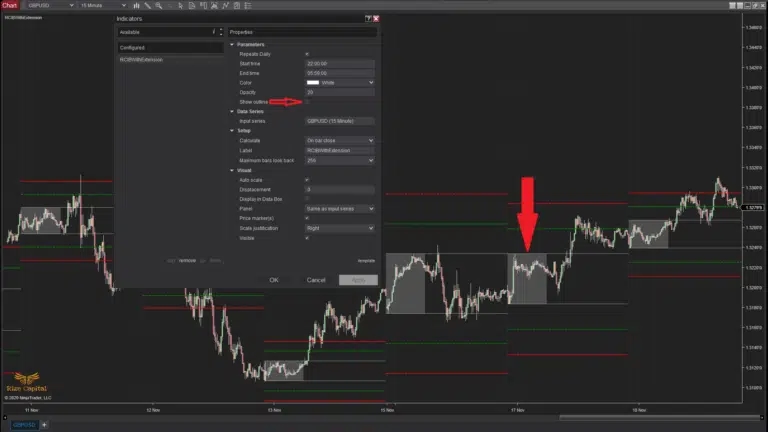
Task: Open the Calculate dropdown
Action: pyautogui.click(x=340, y=140)
